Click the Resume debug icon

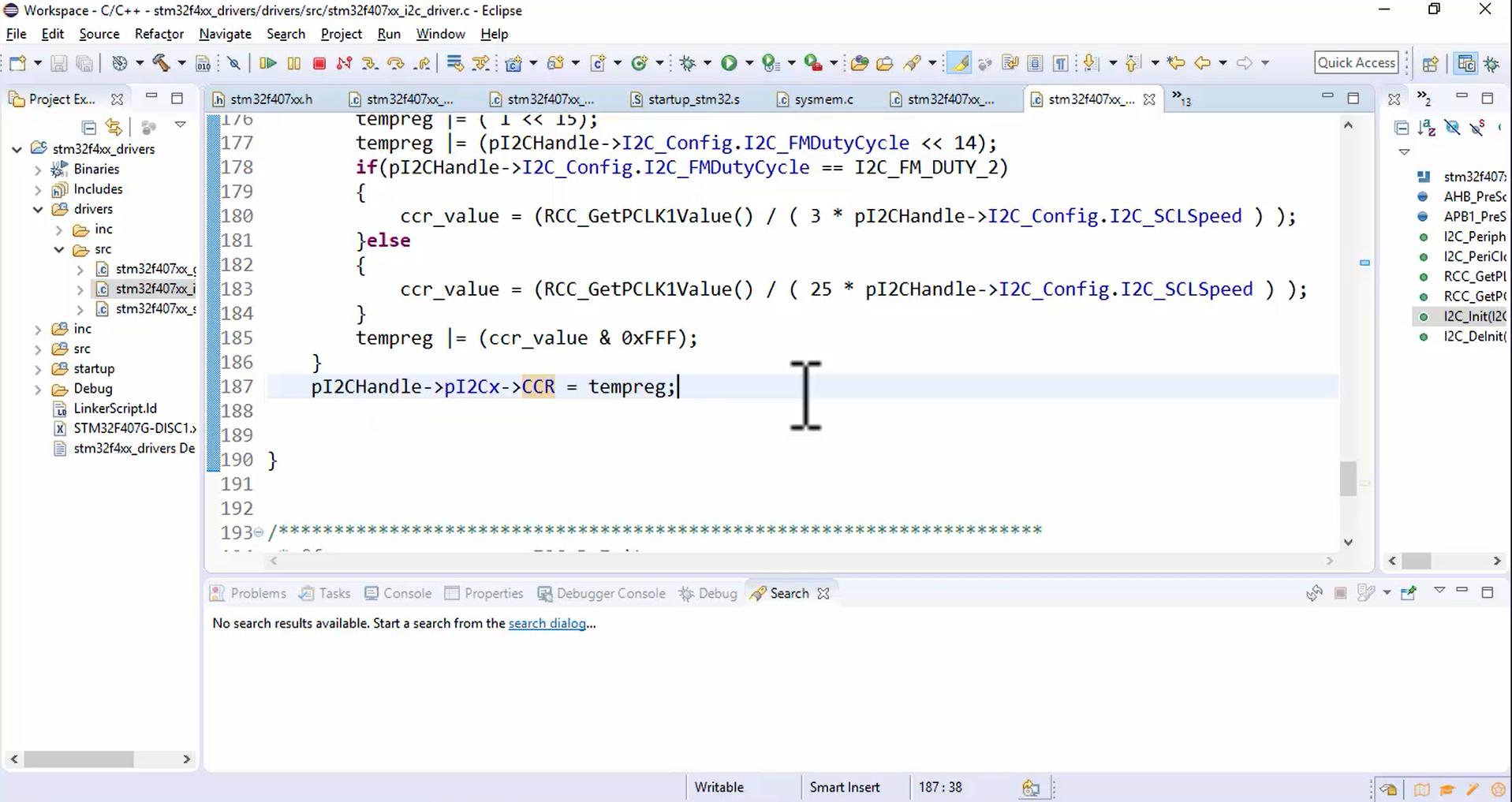(267, 63)
